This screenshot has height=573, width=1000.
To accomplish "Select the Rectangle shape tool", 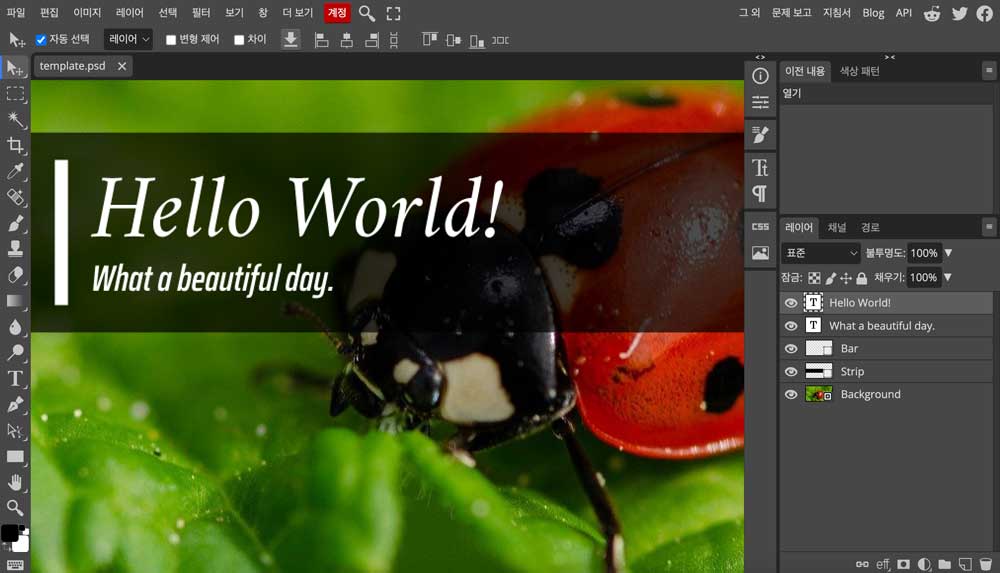I will tap(15, 456).
